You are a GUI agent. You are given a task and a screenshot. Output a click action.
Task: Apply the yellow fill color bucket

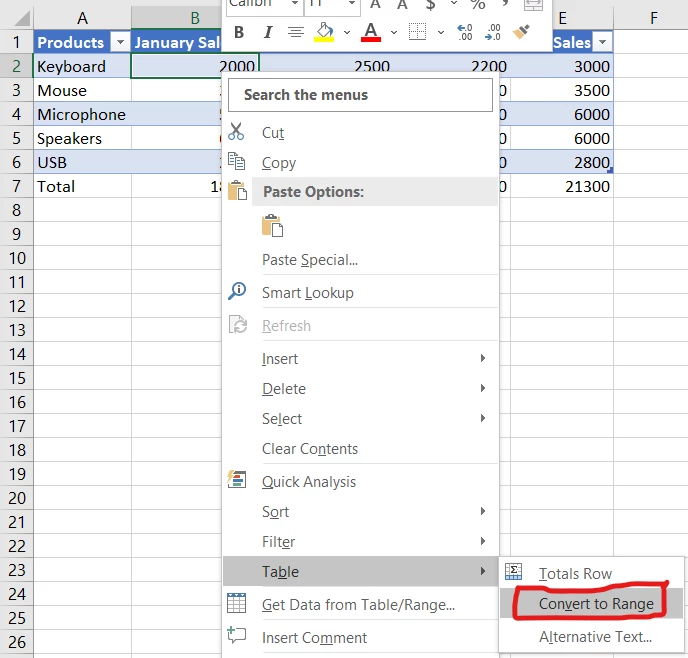[x=324, y=33]
